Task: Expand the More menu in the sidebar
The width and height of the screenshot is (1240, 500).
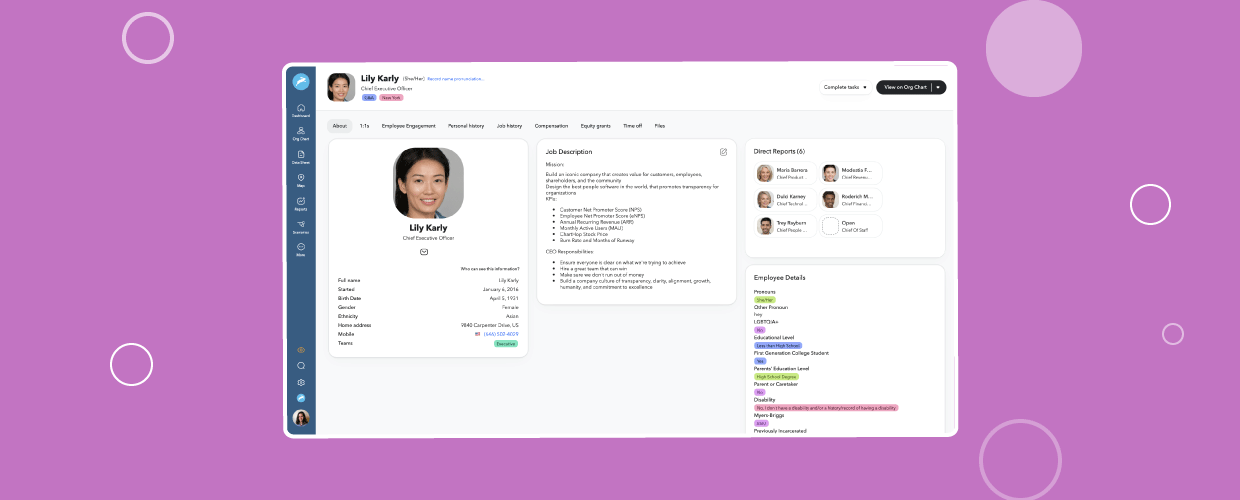Action: 301,249
